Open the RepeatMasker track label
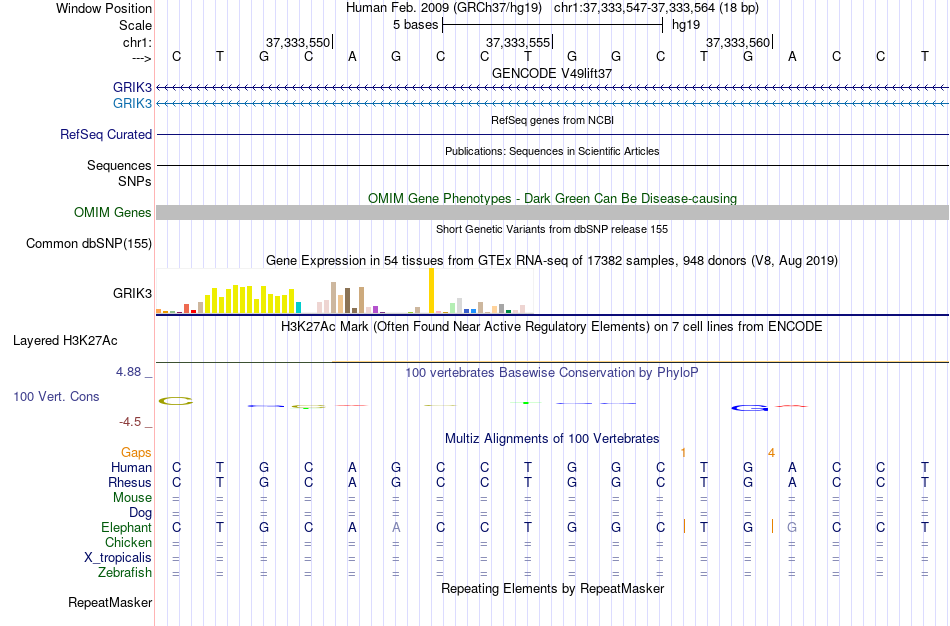 [x=110, y=602]
